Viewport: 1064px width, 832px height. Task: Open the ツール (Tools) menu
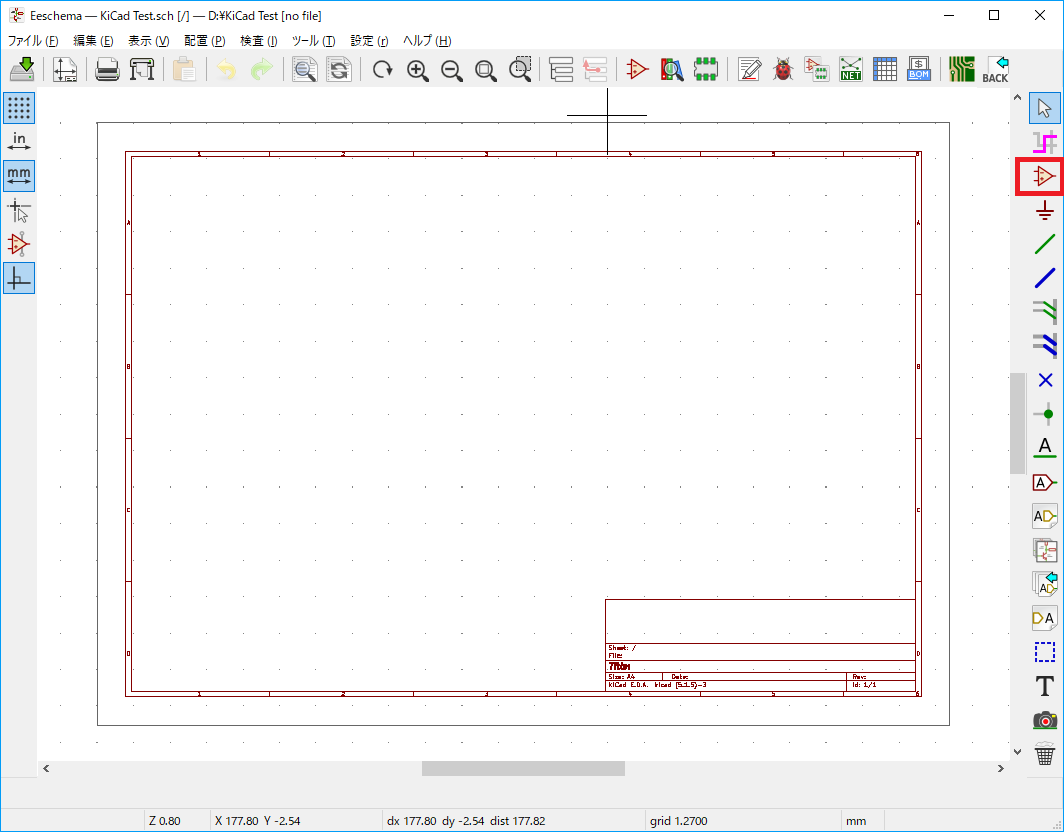click(314, 41)
